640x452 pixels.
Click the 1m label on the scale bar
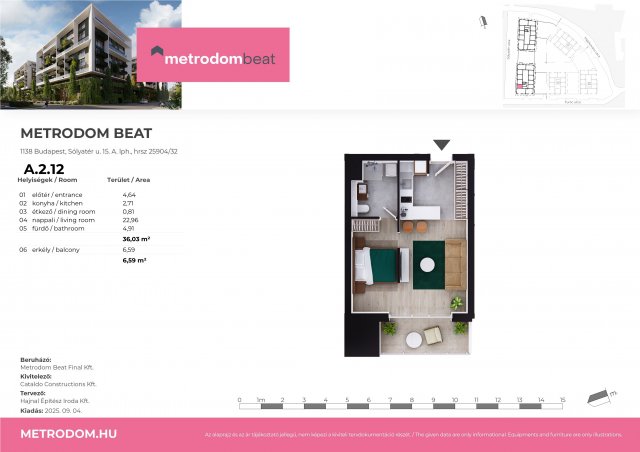coord(261,400)
